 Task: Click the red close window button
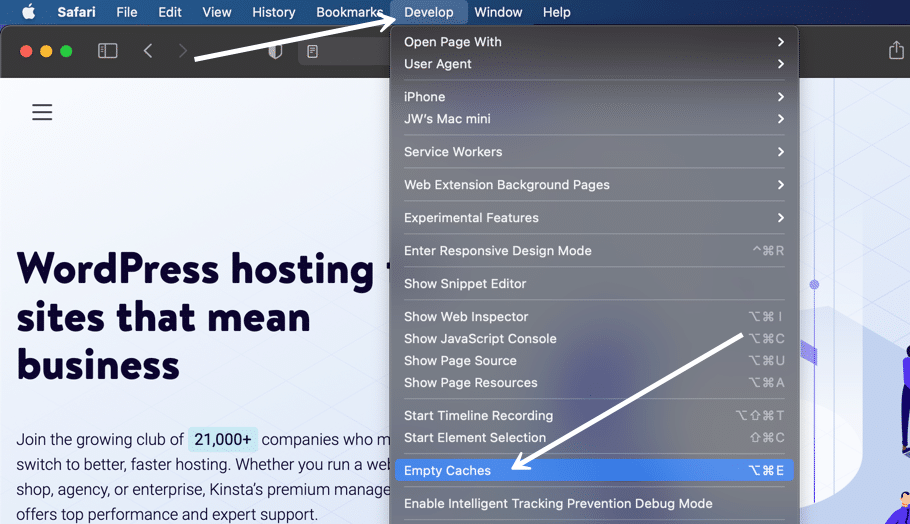point(26,51)
